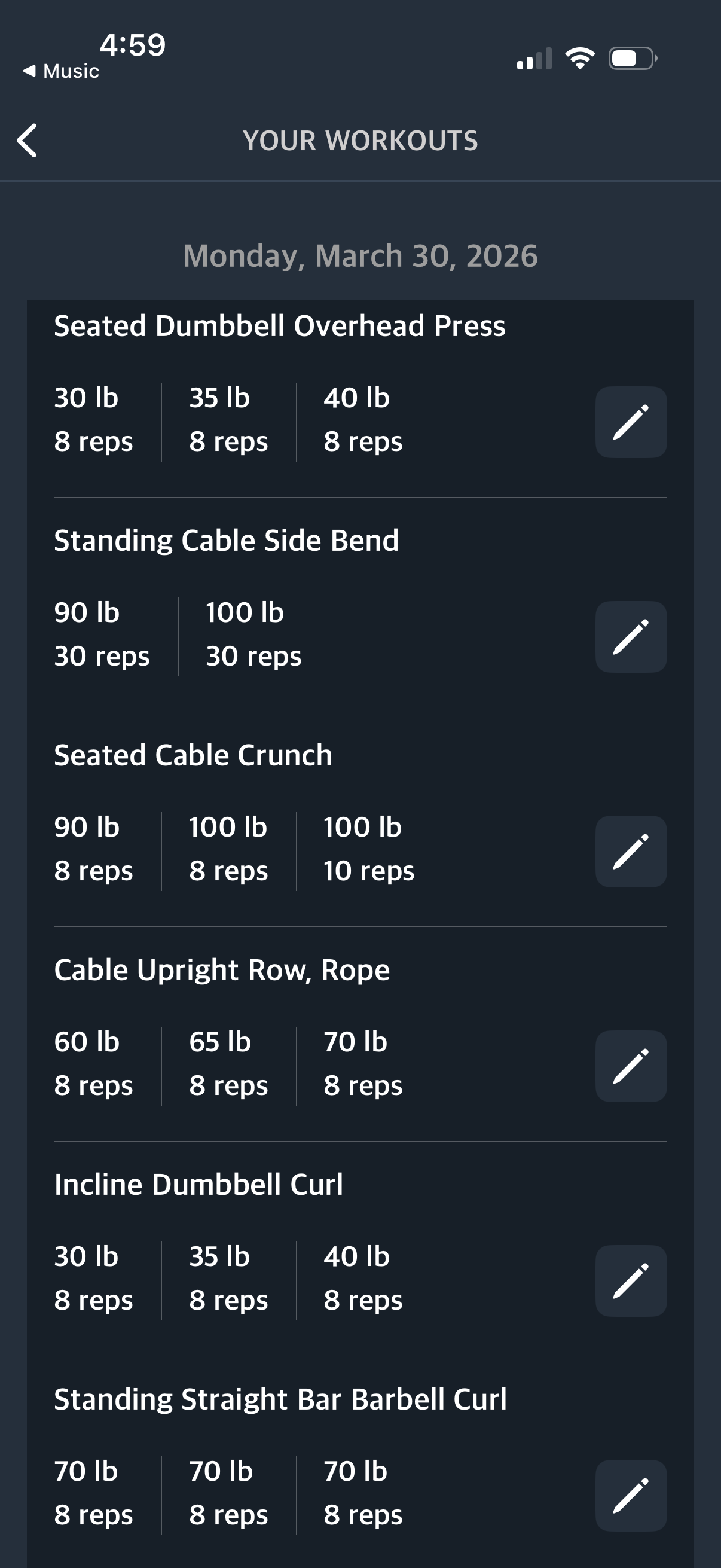Edit Standing Straight Bar Barbell Curl sets
Image resolution: width=721 pixels, height=1568 pixels.
630,1495
